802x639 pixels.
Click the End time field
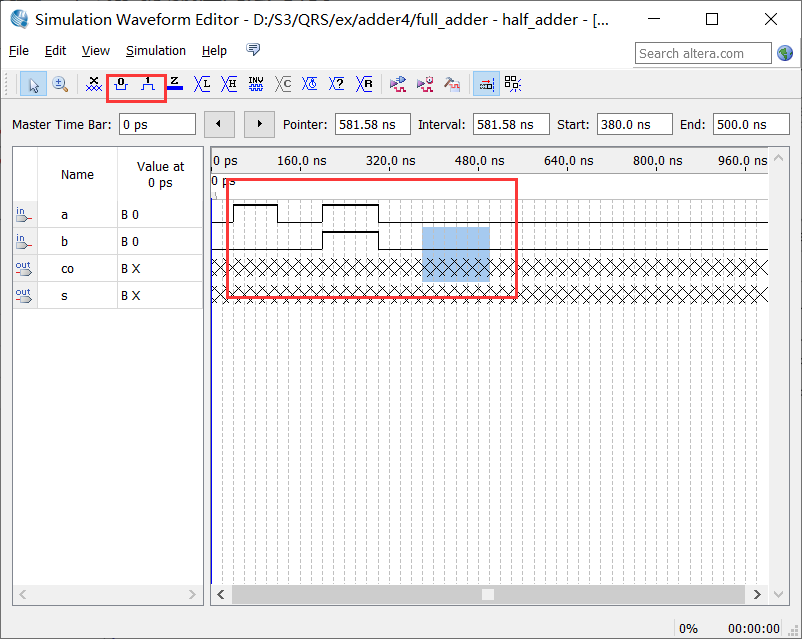click(751, 124)
